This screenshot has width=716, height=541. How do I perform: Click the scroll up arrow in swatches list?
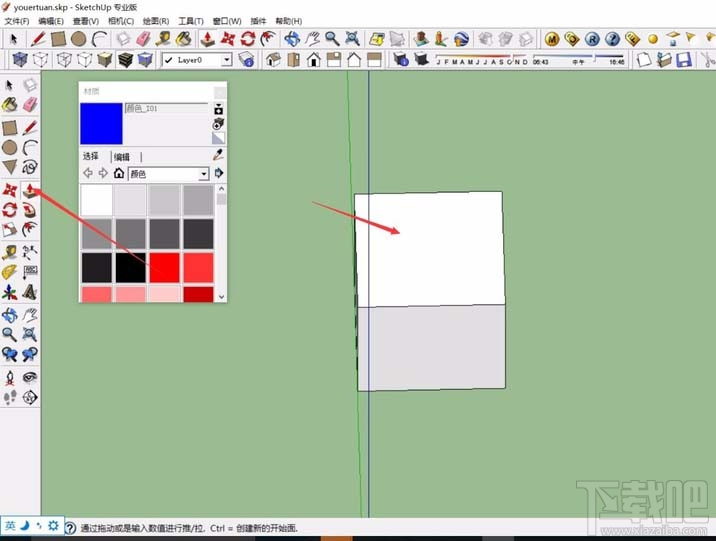pos(221,189)
